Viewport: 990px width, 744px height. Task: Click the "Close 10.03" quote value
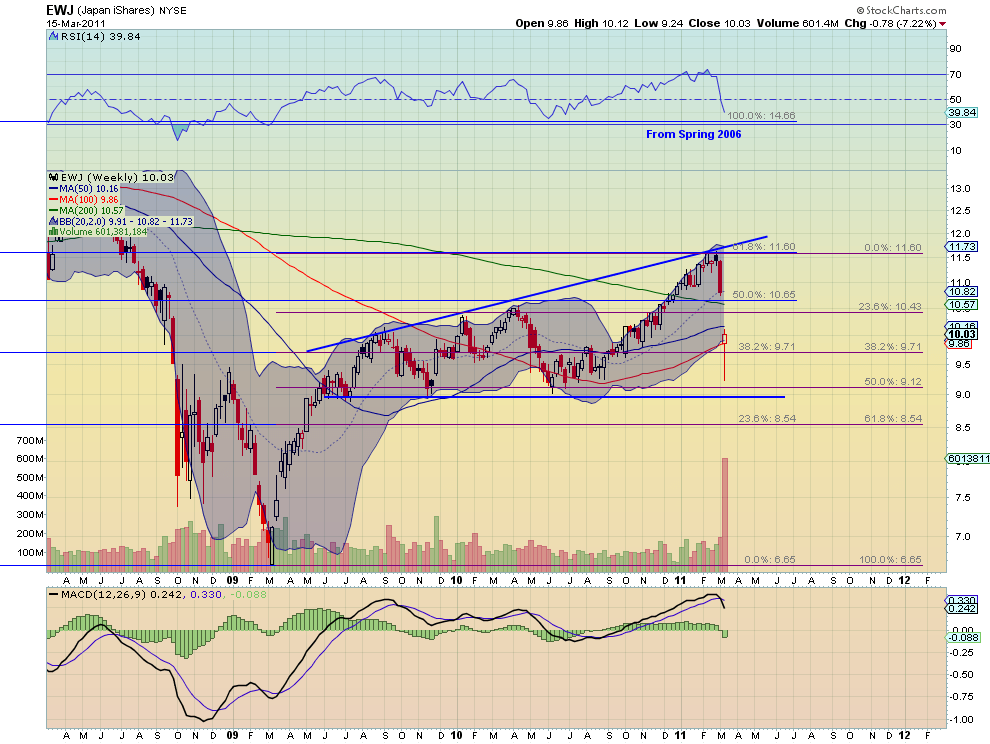719,23
